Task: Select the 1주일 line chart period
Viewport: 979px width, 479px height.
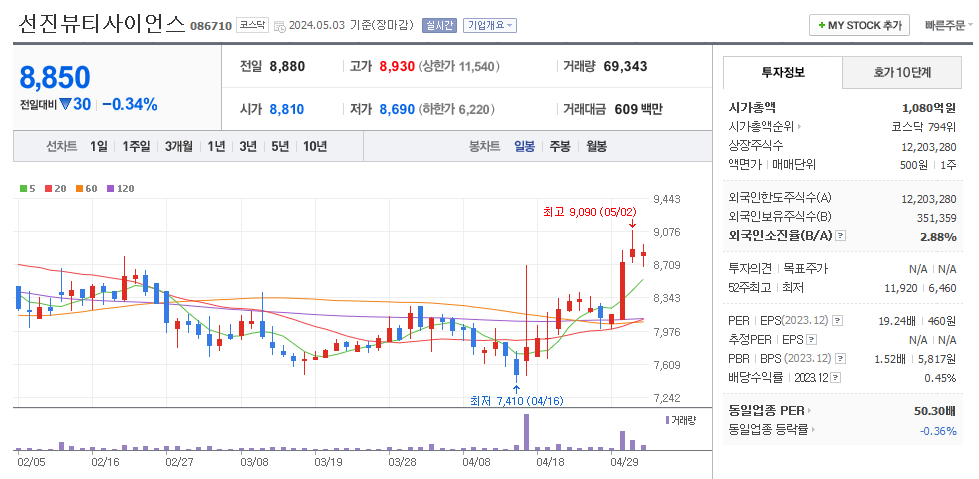Action: pos(136,147)
